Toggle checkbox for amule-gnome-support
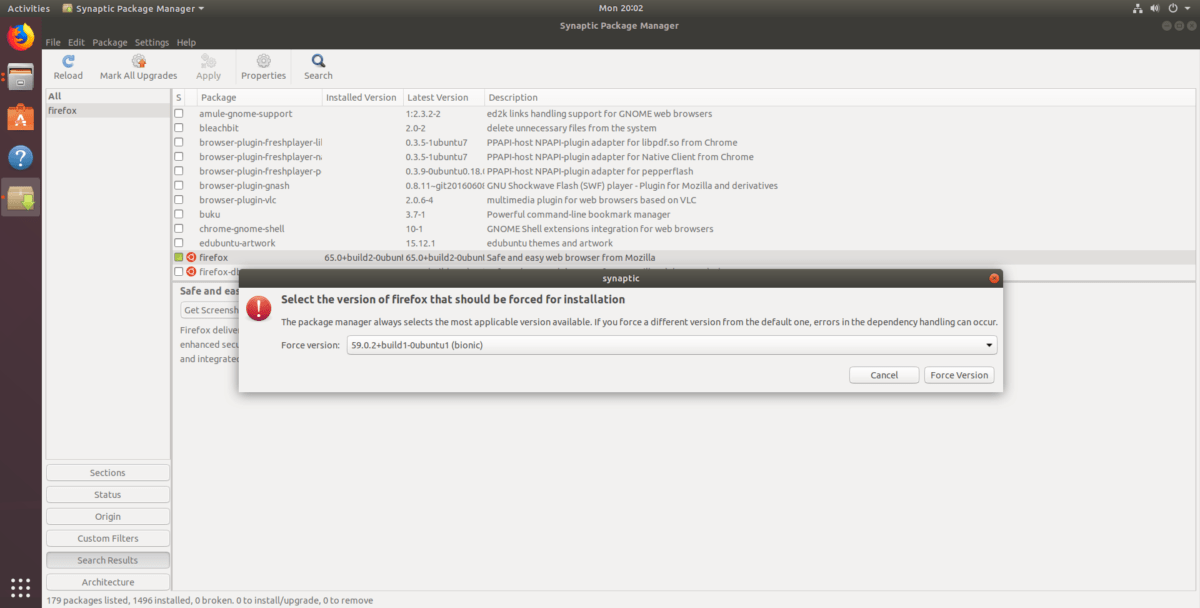The height and width of the screenshot is (608, 1200). 179,113
